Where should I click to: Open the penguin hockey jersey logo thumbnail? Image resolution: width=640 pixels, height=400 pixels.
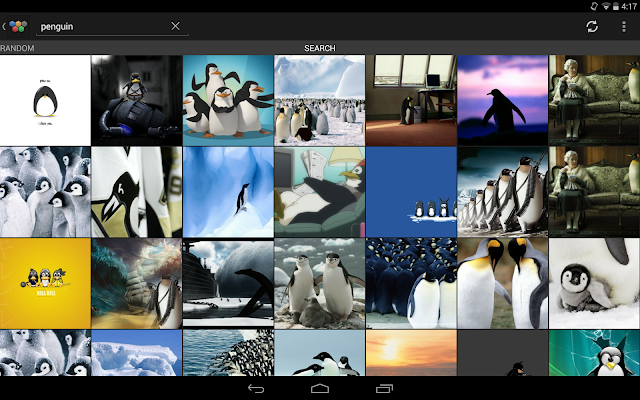click(137, 192)
